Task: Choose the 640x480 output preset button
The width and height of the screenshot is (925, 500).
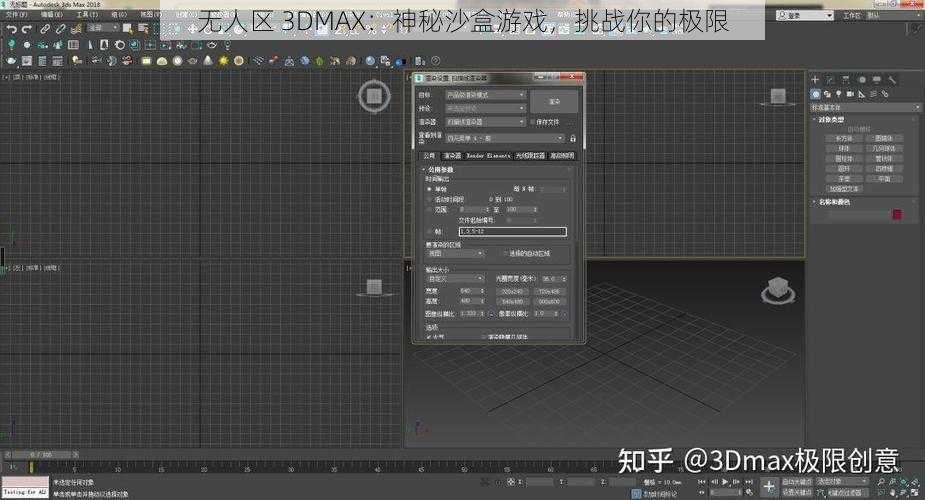Action: coord(512,301)
